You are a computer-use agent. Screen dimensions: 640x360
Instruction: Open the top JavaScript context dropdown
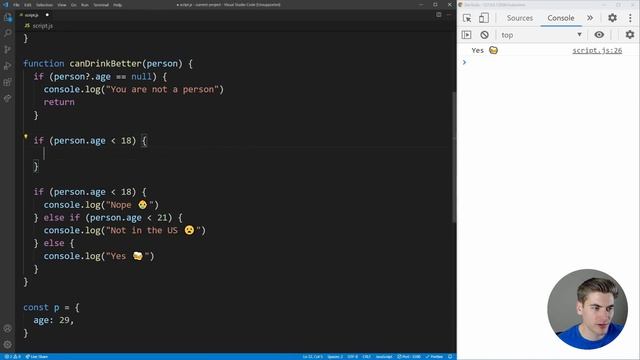541,35
